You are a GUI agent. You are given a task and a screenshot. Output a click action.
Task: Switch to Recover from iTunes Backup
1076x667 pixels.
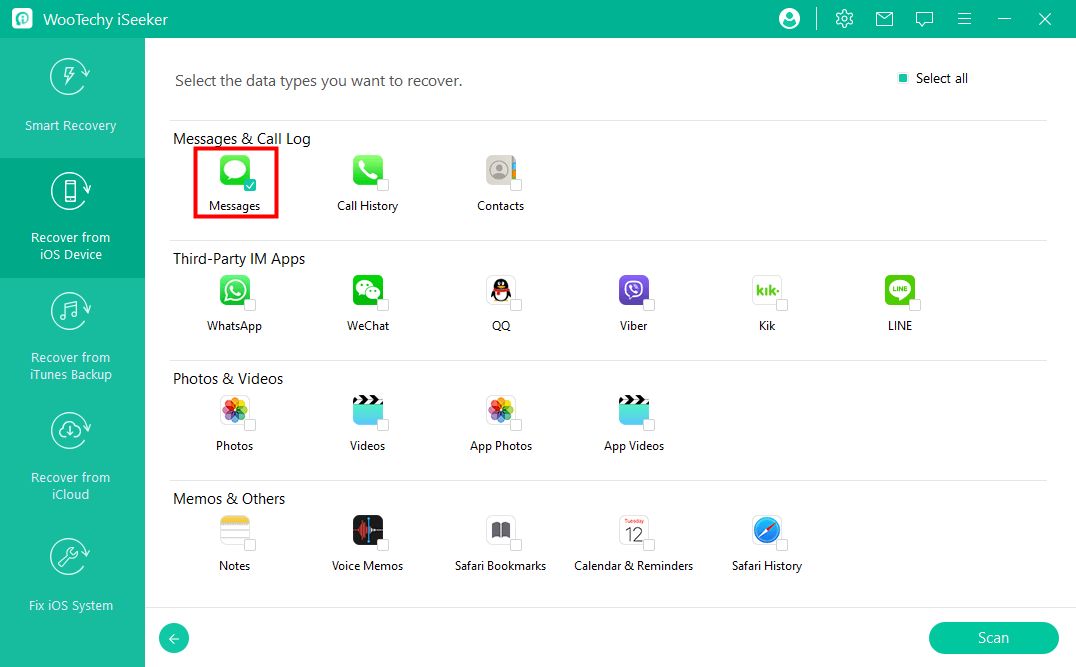point(71,337)
